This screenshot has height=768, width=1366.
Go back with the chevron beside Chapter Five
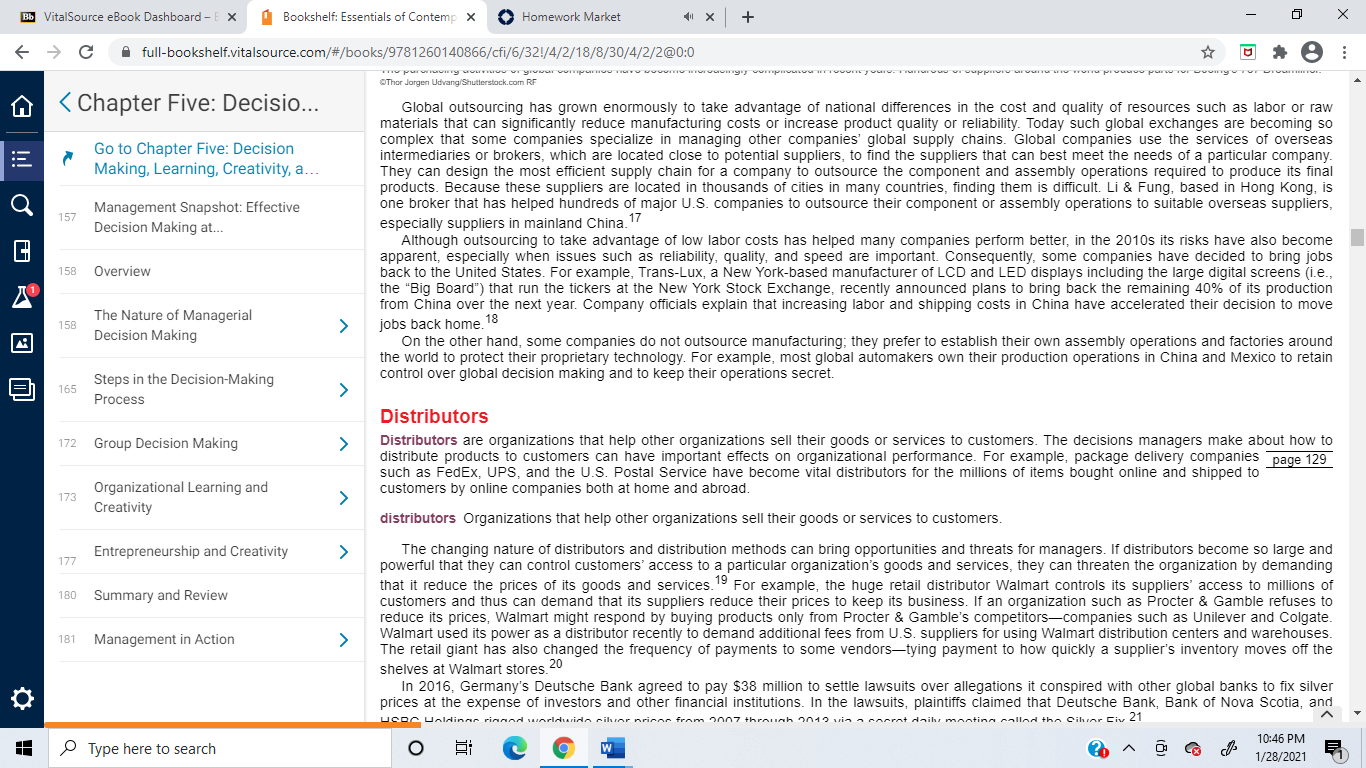[65, 102]
